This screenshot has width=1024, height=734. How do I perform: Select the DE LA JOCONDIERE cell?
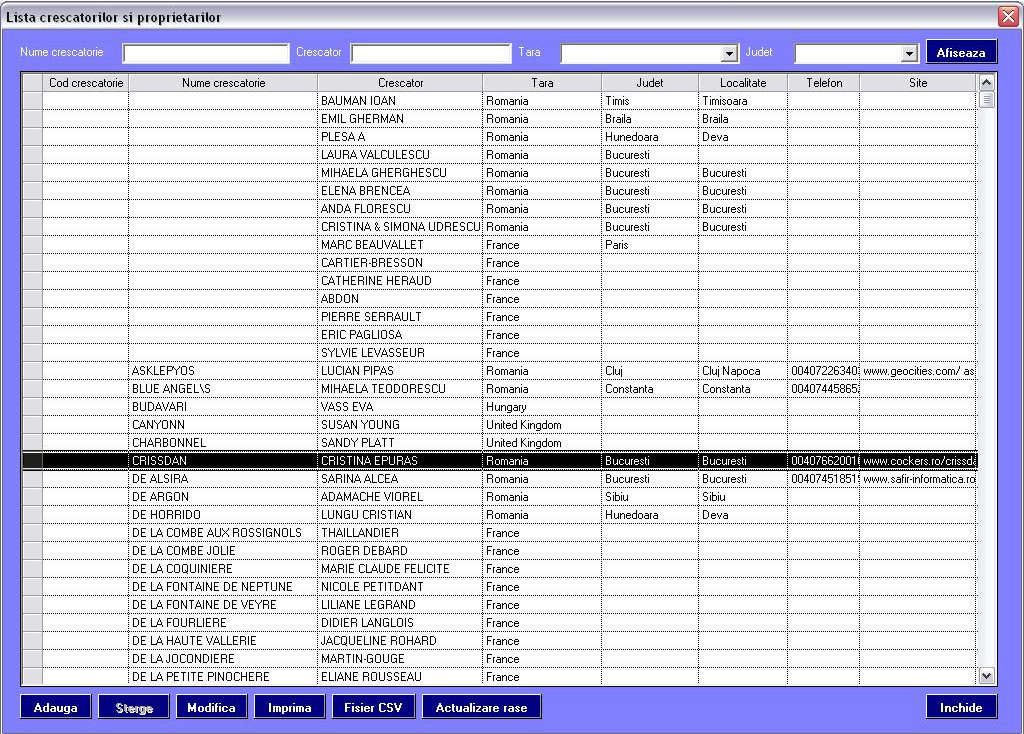[x=223, y=658]
